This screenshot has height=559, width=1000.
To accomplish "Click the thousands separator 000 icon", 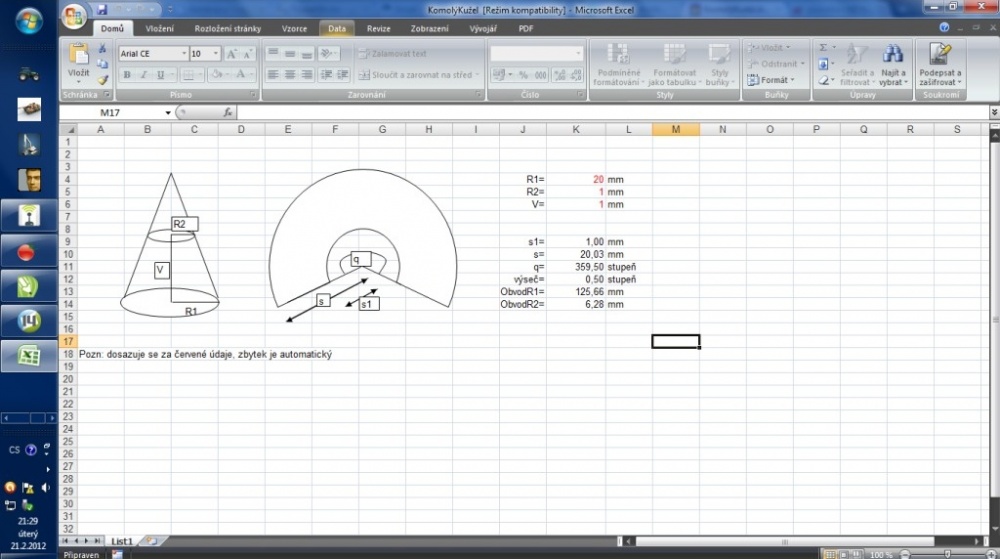I will (541, 75).
